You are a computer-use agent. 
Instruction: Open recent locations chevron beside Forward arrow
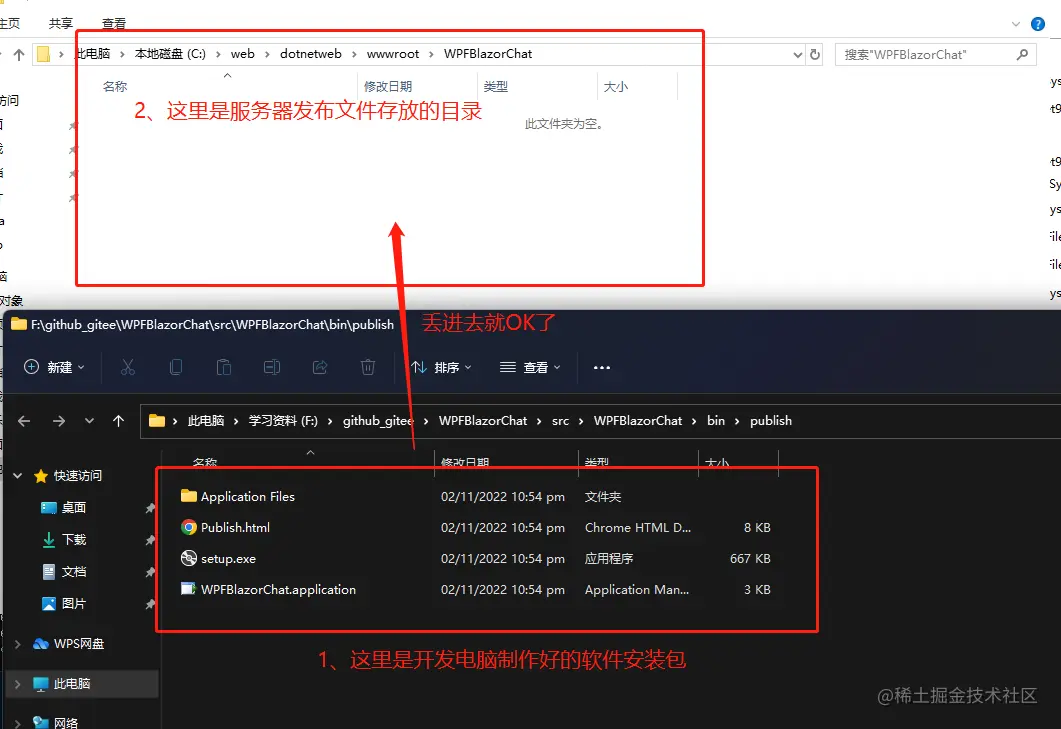coord(89,421)
